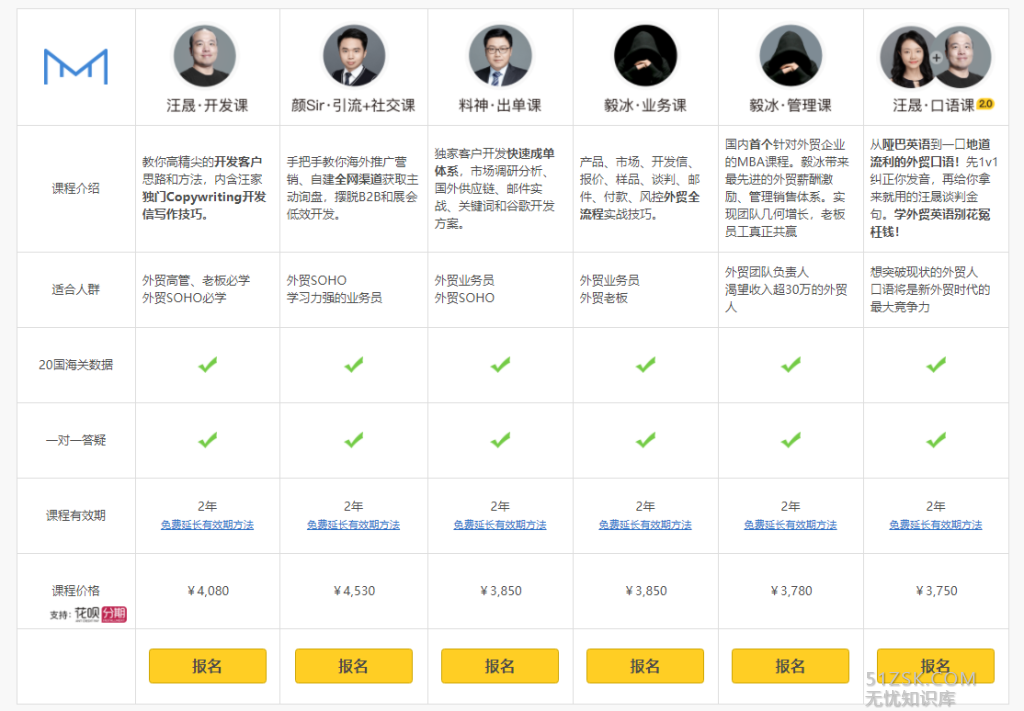Follow 免费延长有效期方法 link in 料神·出单课 column
The image size is (1024, 711).
coord(500,525)
